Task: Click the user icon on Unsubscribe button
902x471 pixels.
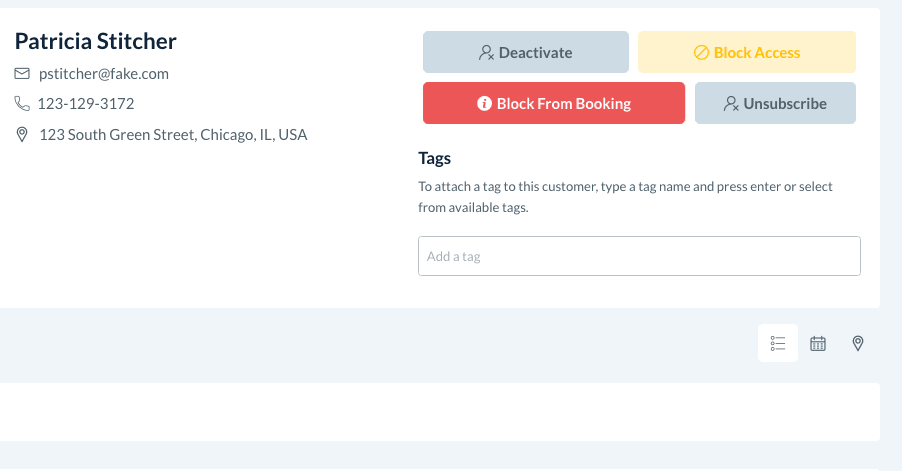Action: (x=731, y=104)
